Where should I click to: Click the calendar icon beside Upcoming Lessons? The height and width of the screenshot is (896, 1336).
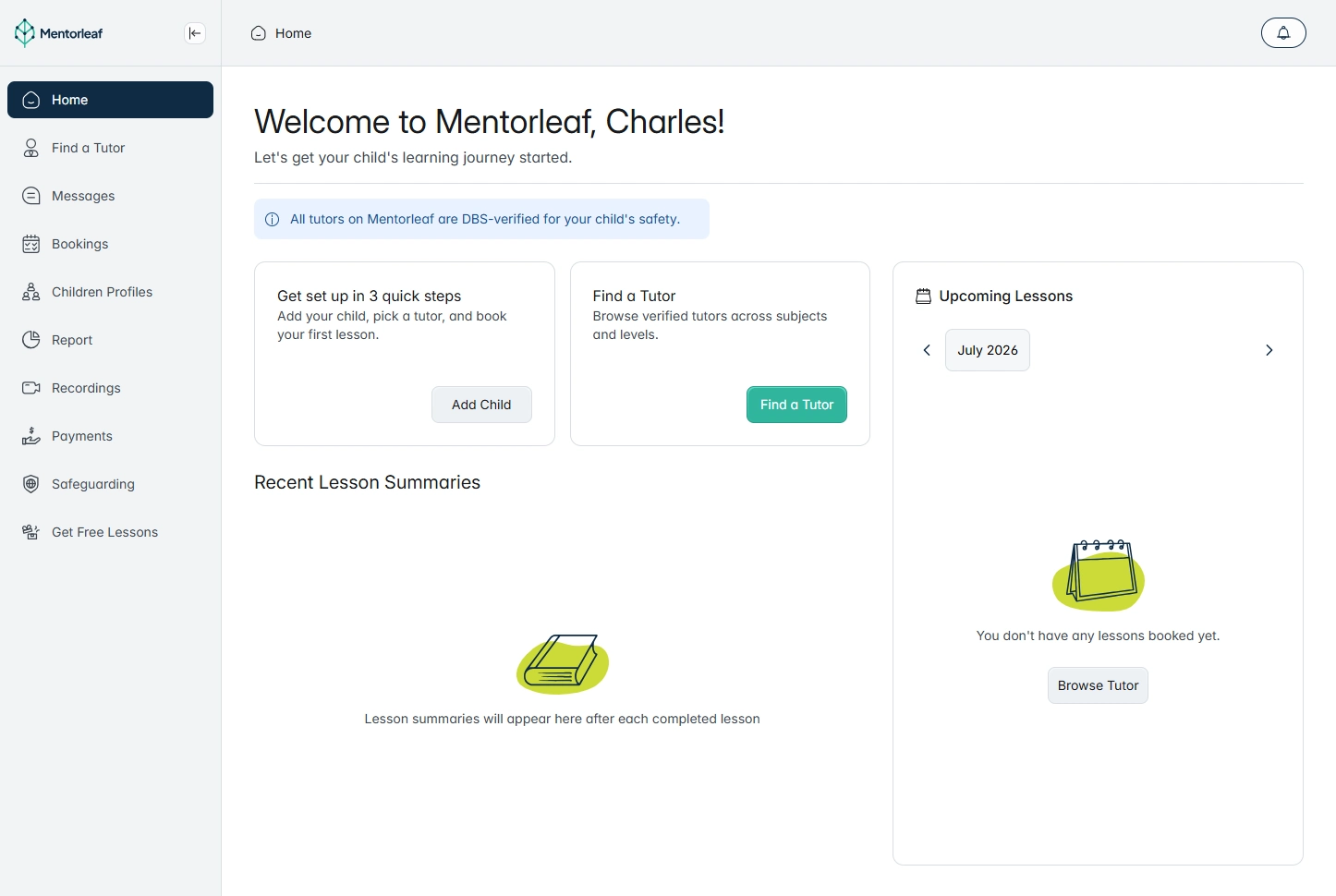click(x=923, y=297)
